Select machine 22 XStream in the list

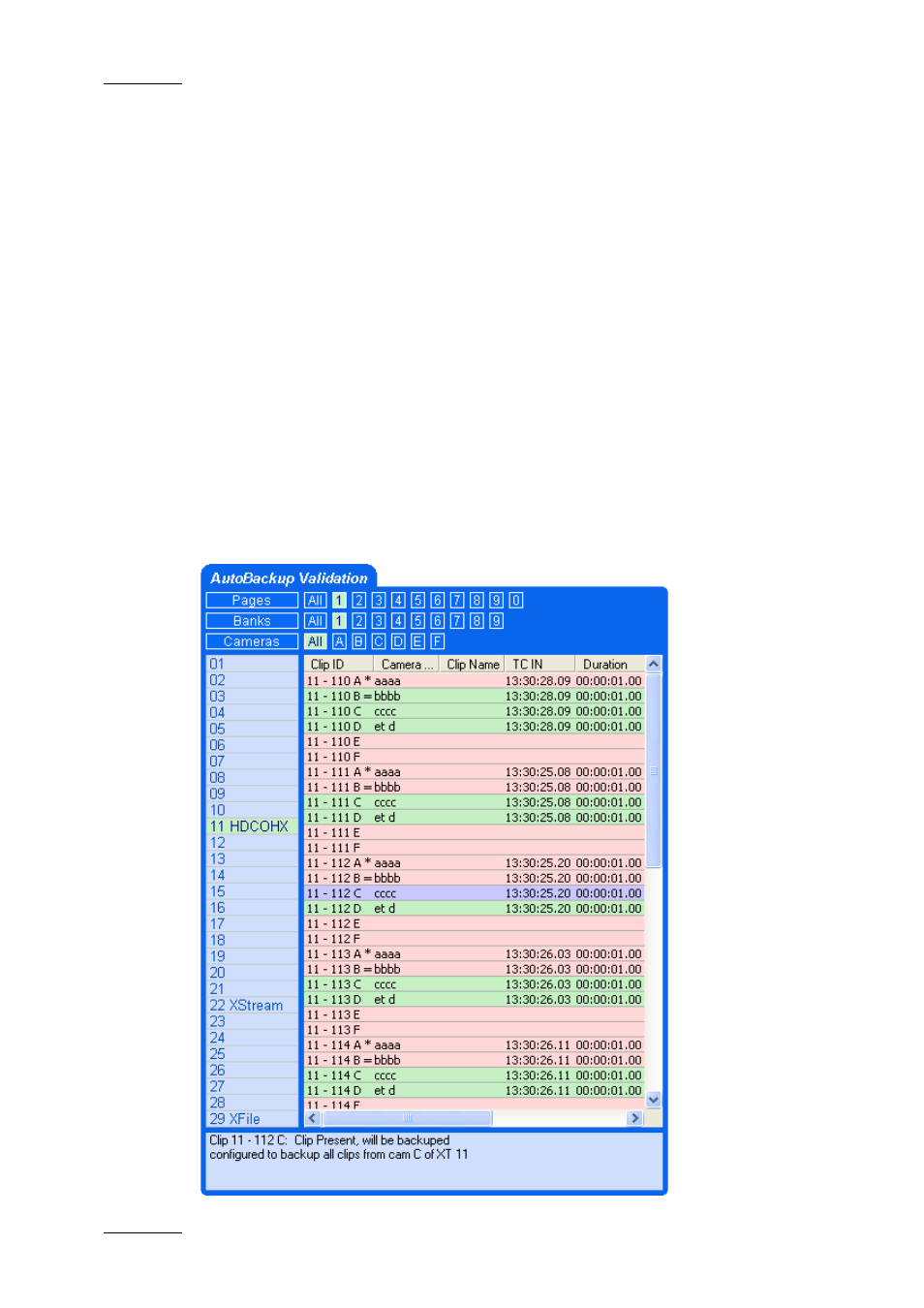pos(252,1006)
